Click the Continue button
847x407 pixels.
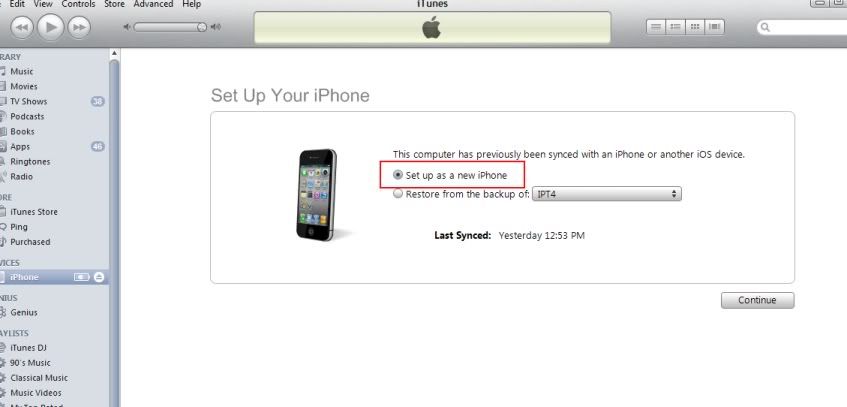point(757,301)
